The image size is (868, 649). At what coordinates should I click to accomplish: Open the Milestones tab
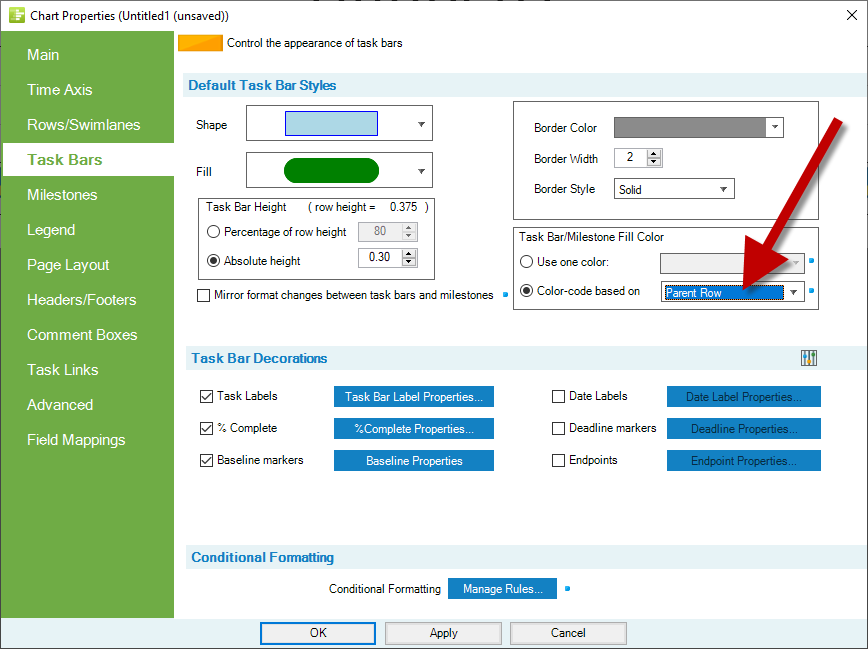coord(62,195)
